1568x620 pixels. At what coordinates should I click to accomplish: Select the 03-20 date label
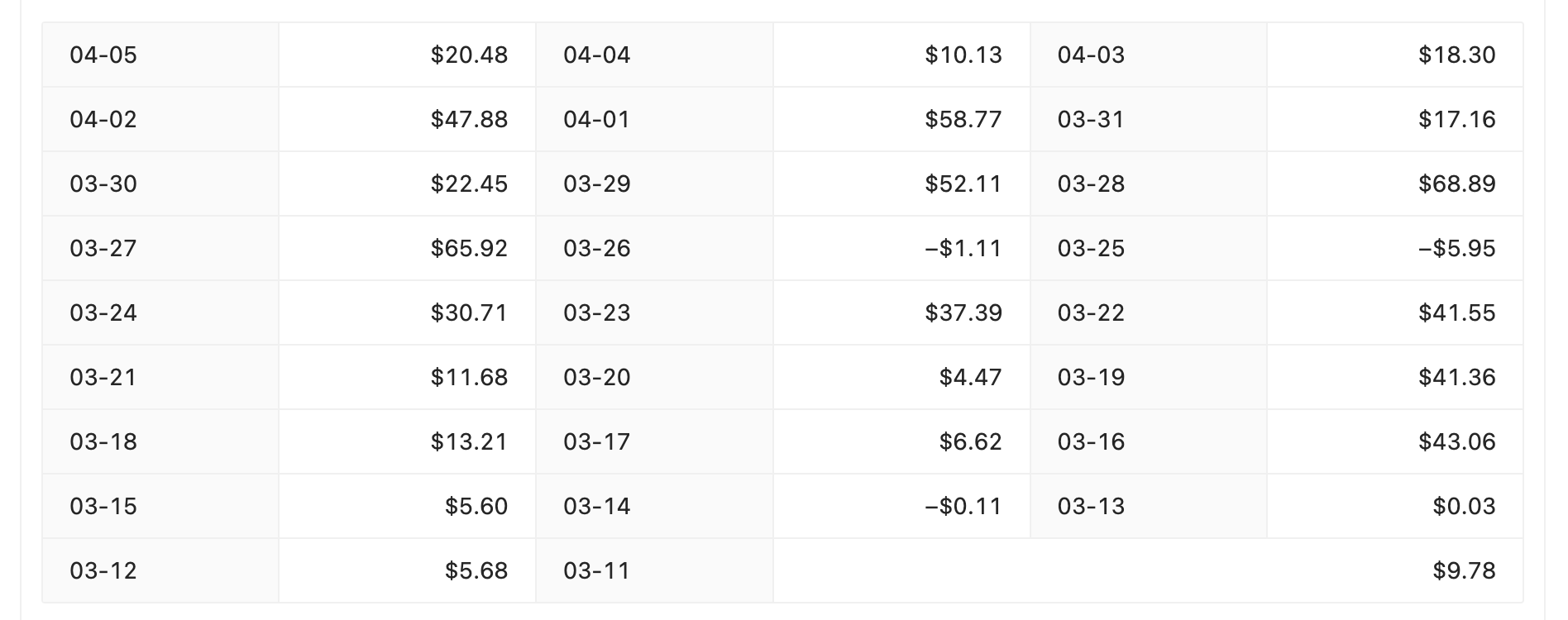tap(597, 377)
